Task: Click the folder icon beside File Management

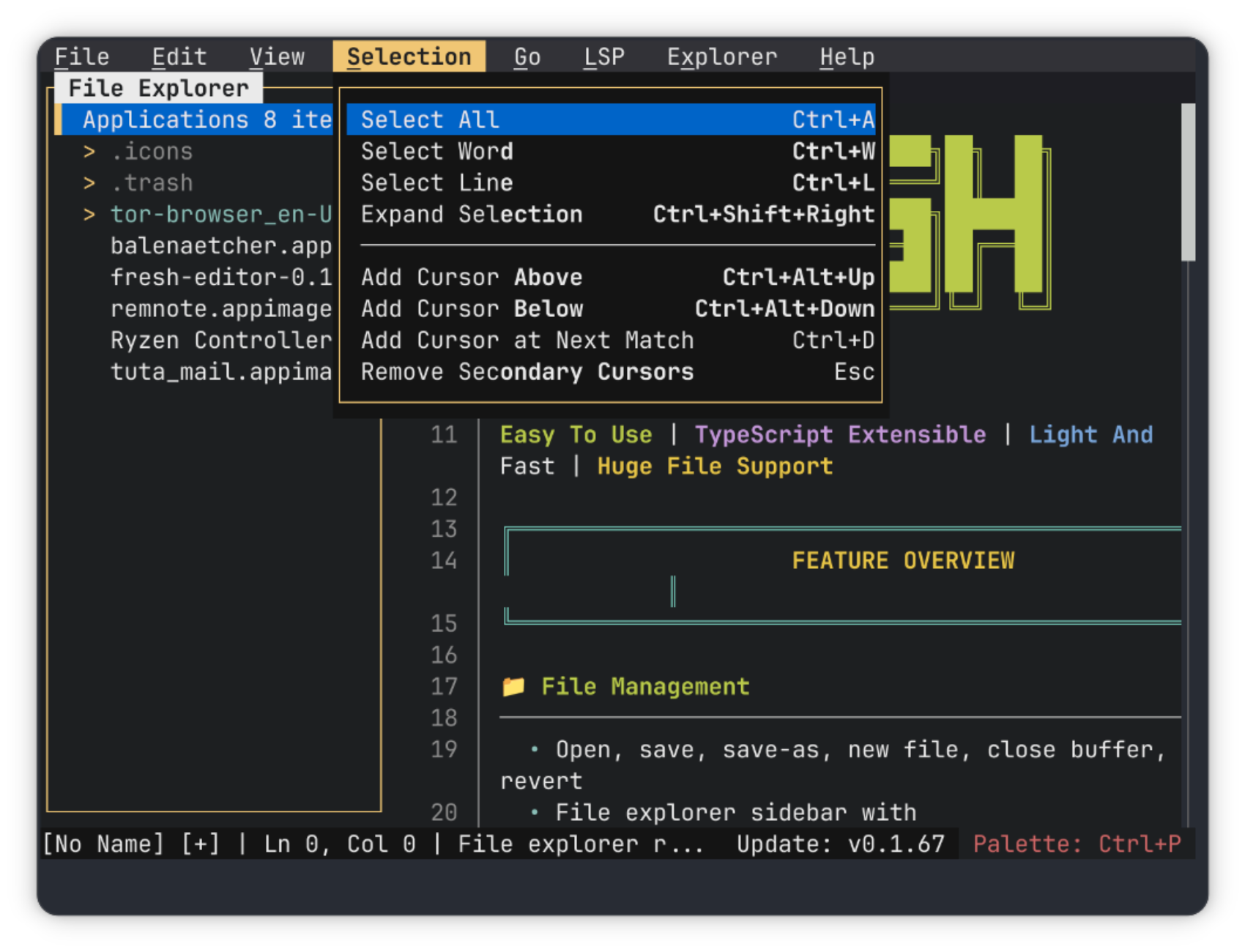Action: pos(515,686)
